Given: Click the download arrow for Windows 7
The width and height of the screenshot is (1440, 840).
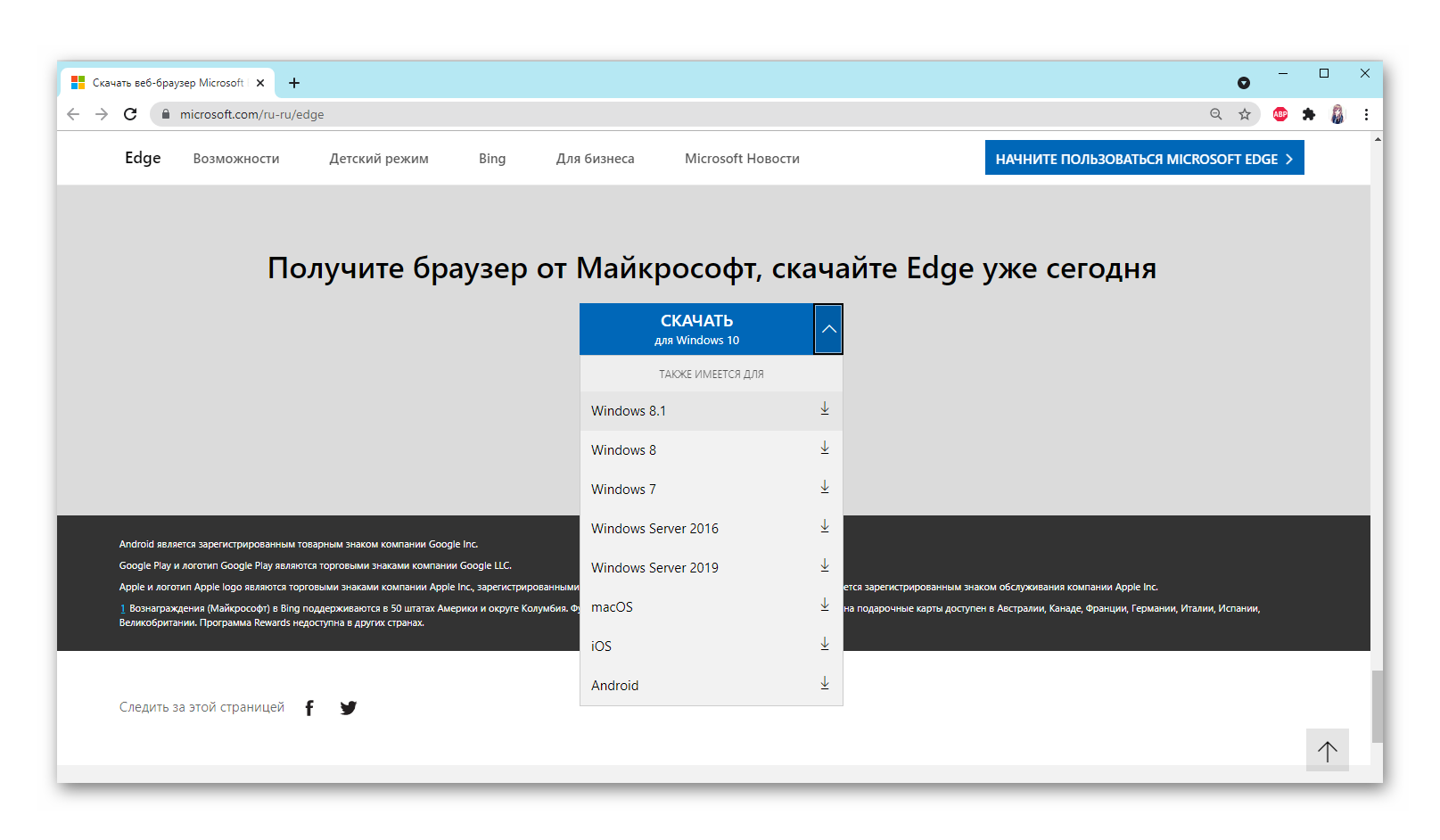Looking at the screenshot, I should (x=825, y=487).
